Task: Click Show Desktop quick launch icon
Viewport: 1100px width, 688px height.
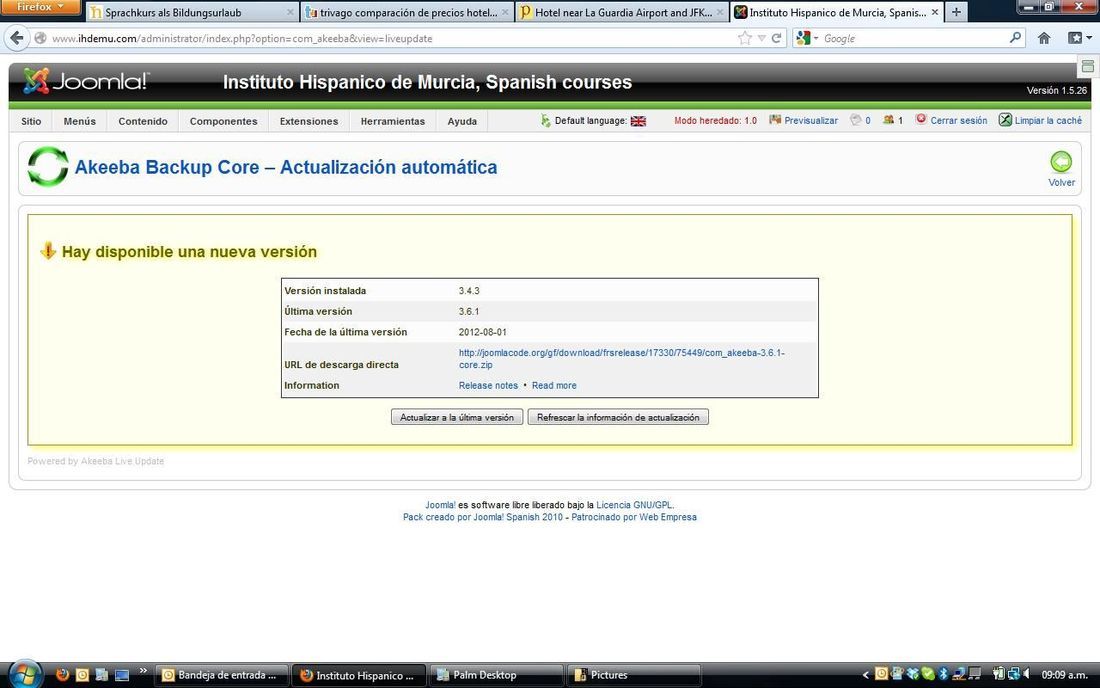Action: (x=122, y=675)
